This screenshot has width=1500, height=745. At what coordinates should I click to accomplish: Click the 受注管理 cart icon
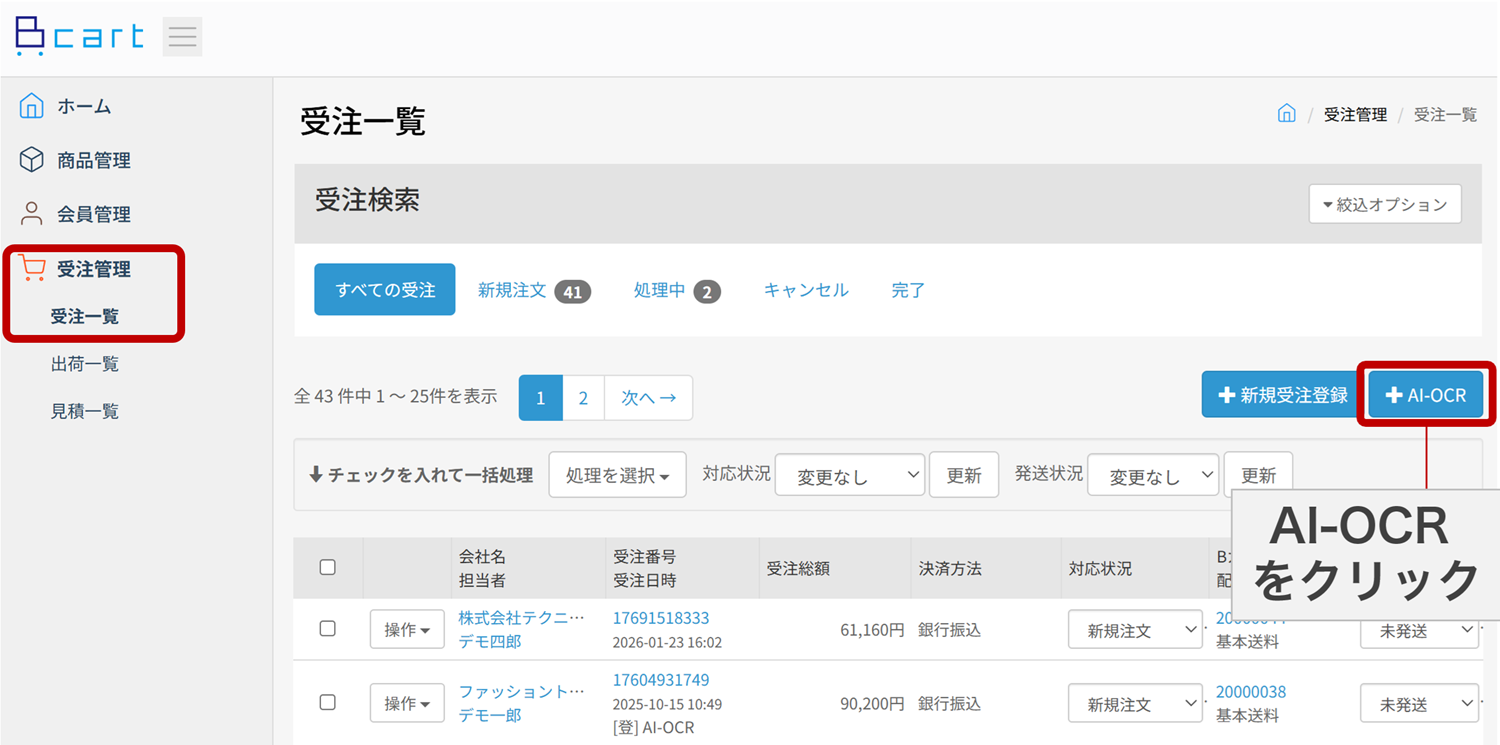tap(32, 268)
